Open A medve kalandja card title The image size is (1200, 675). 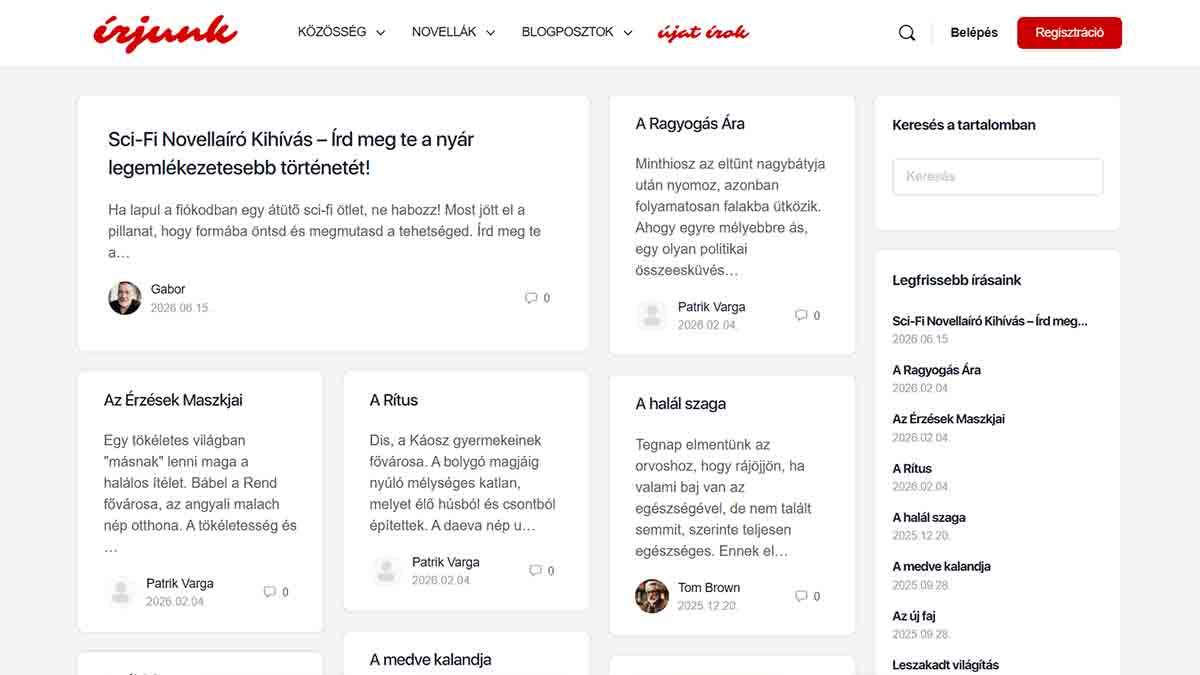click(x=430, y=660)
